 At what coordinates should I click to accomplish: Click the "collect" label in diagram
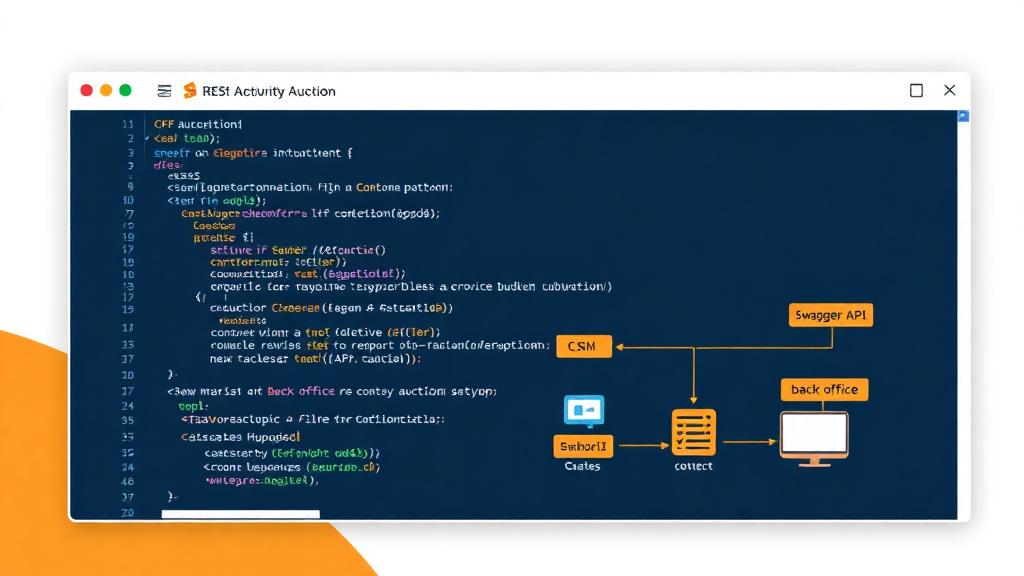click(694, 466)
